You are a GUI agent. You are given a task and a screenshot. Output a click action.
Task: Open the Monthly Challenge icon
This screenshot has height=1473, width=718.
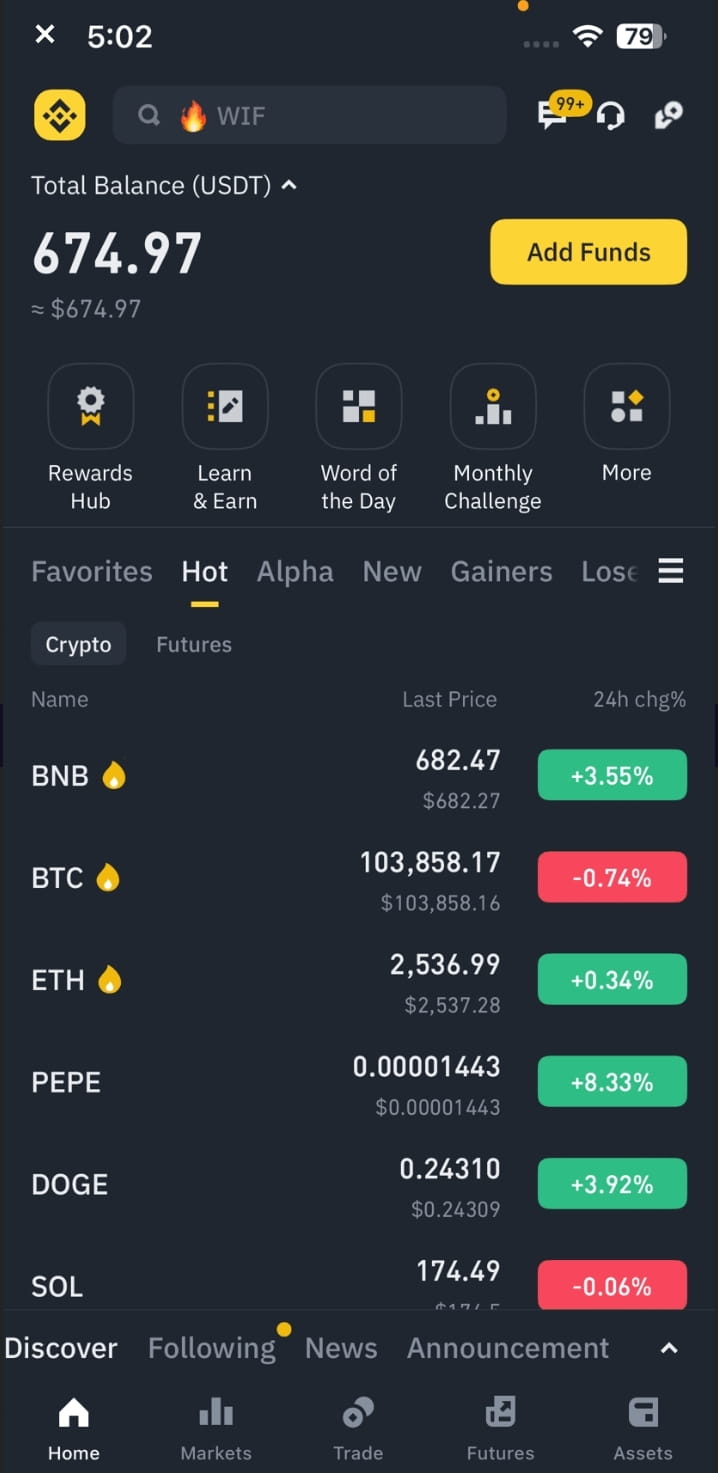click(x=493, y=406)
